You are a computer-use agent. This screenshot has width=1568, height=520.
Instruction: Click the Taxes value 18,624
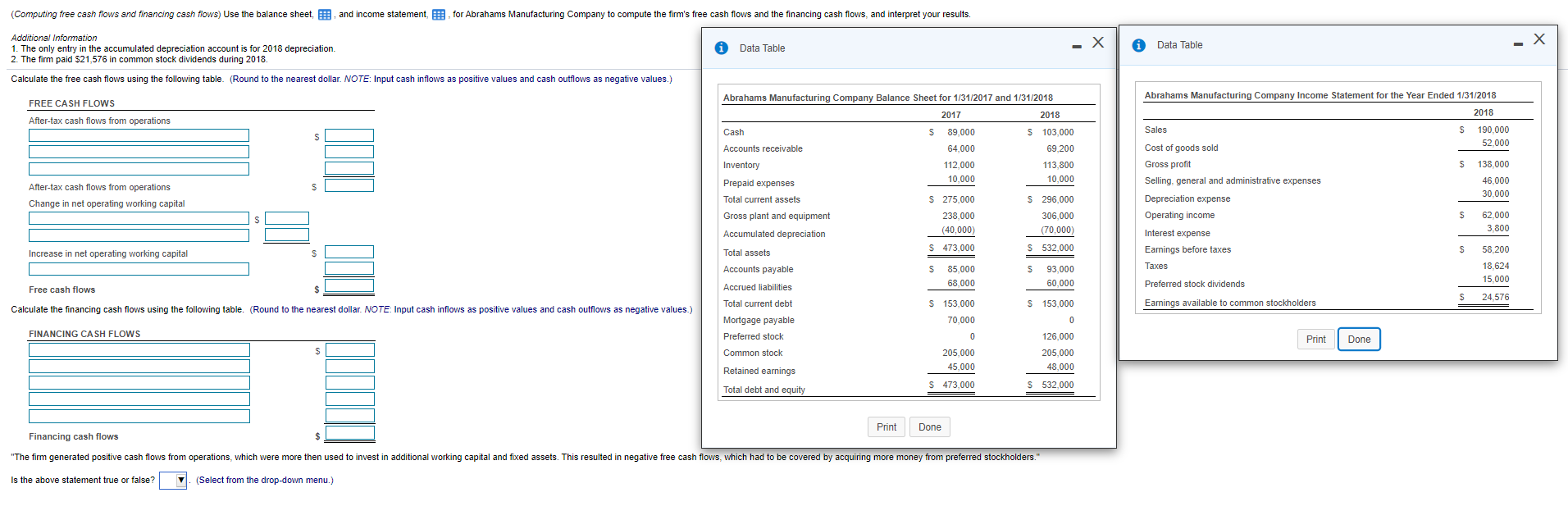click(1495, 266)
